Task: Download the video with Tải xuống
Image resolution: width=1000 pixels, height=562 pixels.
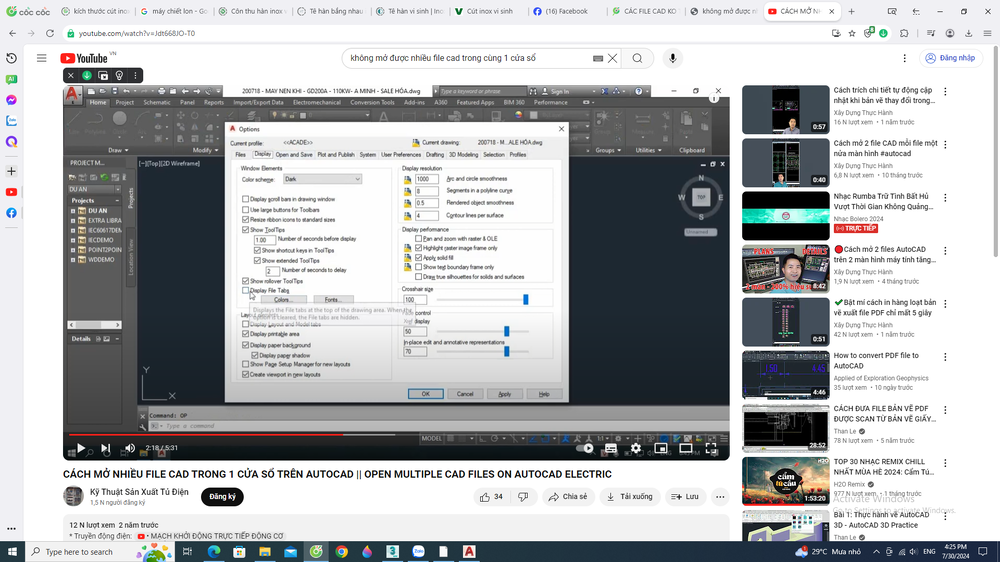Action: (x=629, y=496)
